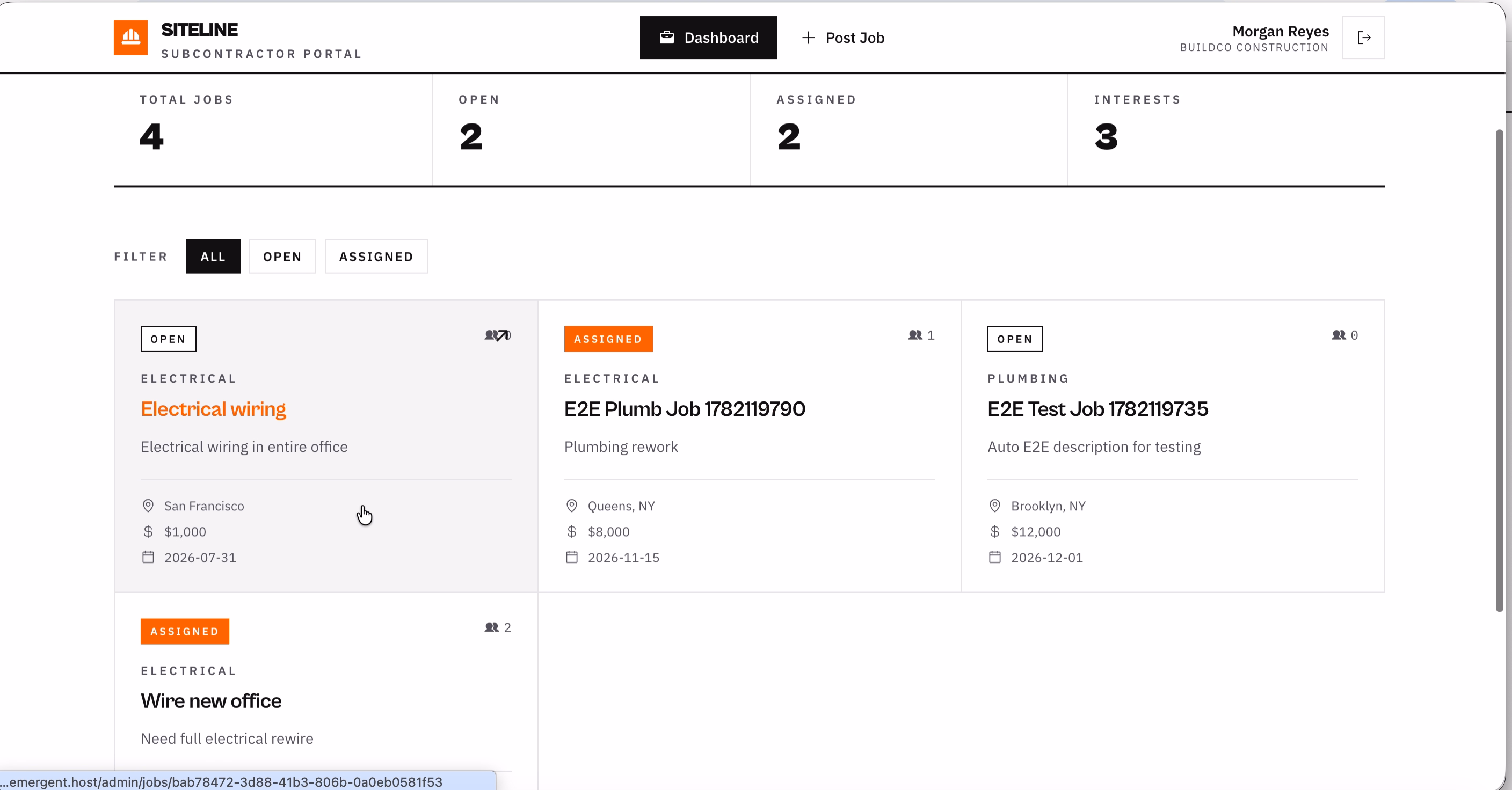Click the 2026-11-15 date
Screen dimensions: 1512x790
(623, 557)
